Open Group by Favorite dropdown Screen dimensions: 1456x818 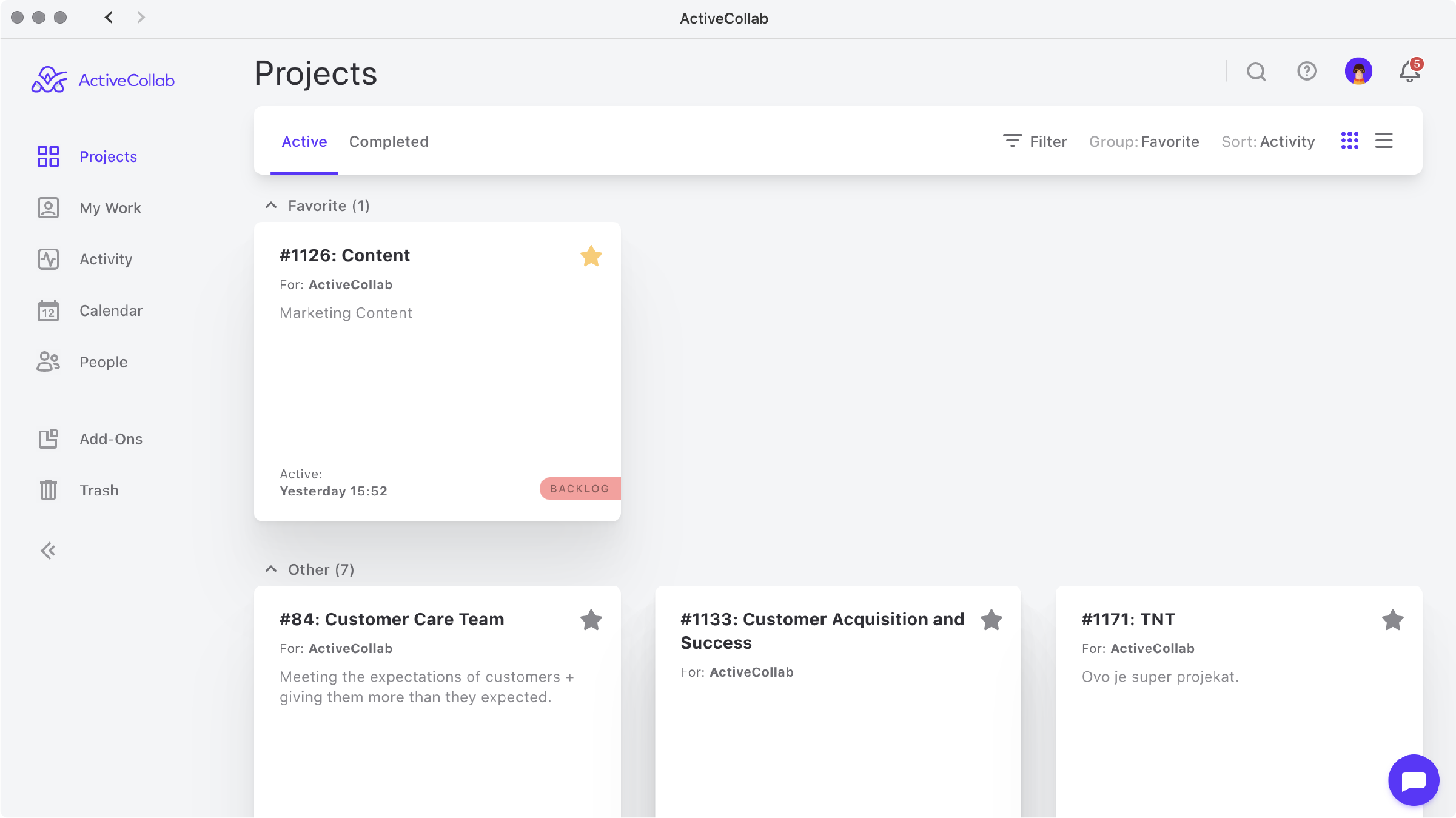1144,141
